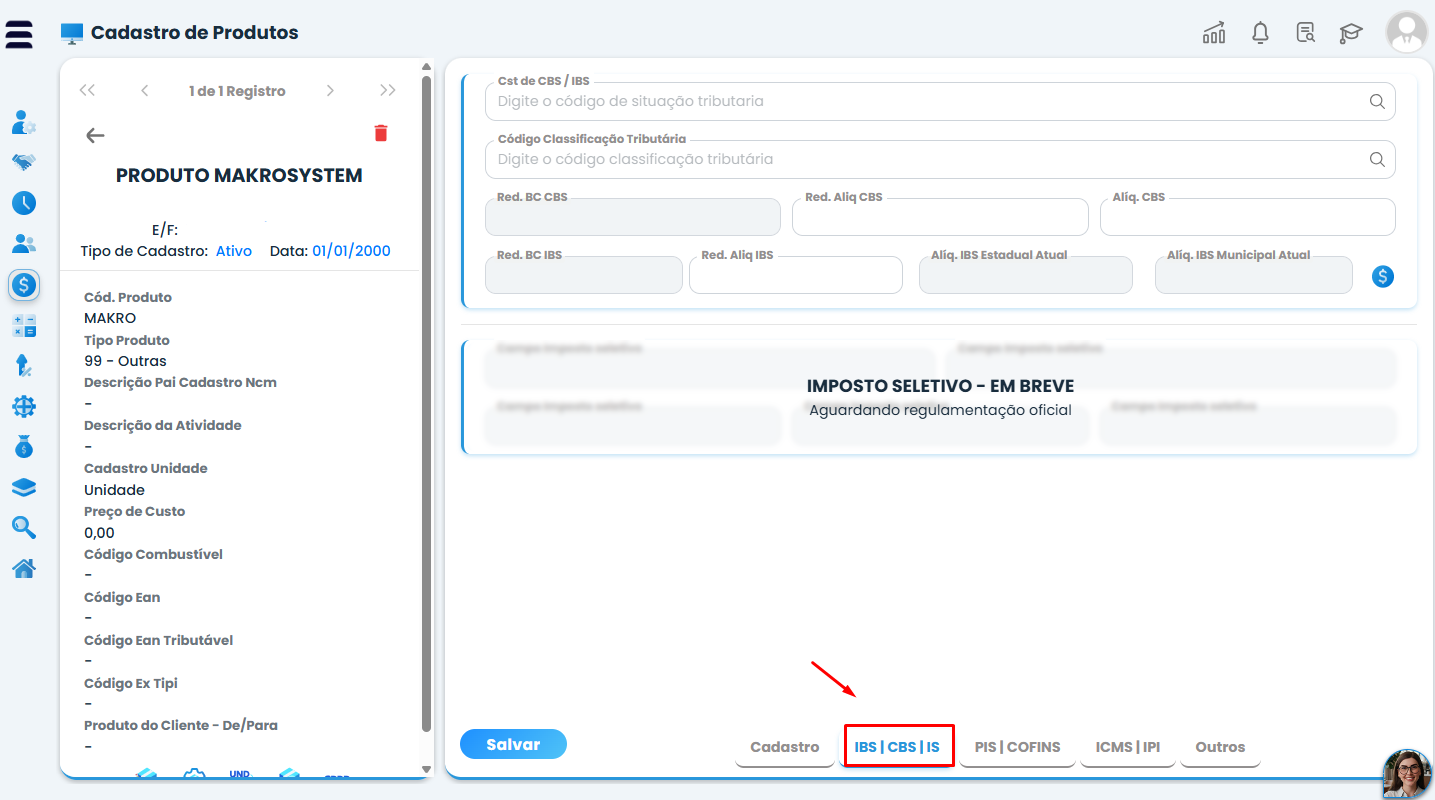Focus the Código Classificação Tributária field
Image resolution: width=1435 pixels, height=800 pixels.
[940, 159]
